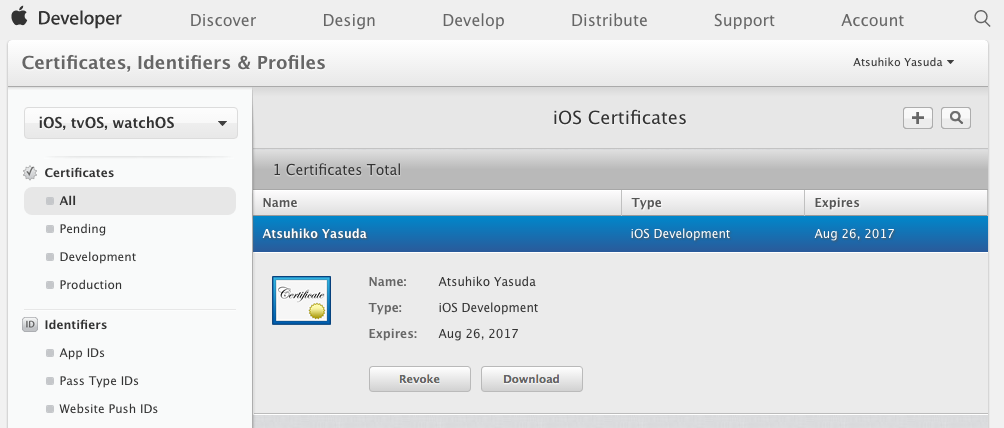This screenshot has height=428, width=1004.
Task: Click the 'iOS Certificates' heading
Action: click(x=620, y=118)
